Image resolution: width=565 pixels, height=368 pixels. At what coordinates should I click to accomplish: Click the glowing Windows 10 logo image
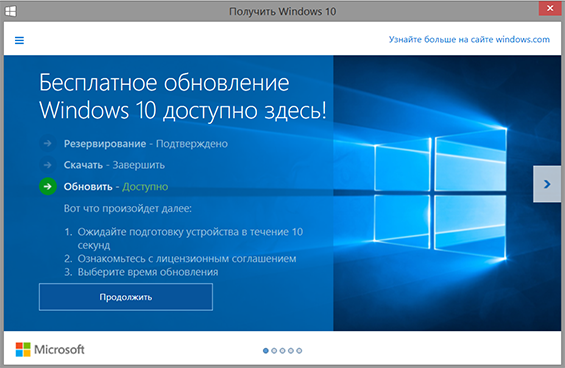(440, 193)
